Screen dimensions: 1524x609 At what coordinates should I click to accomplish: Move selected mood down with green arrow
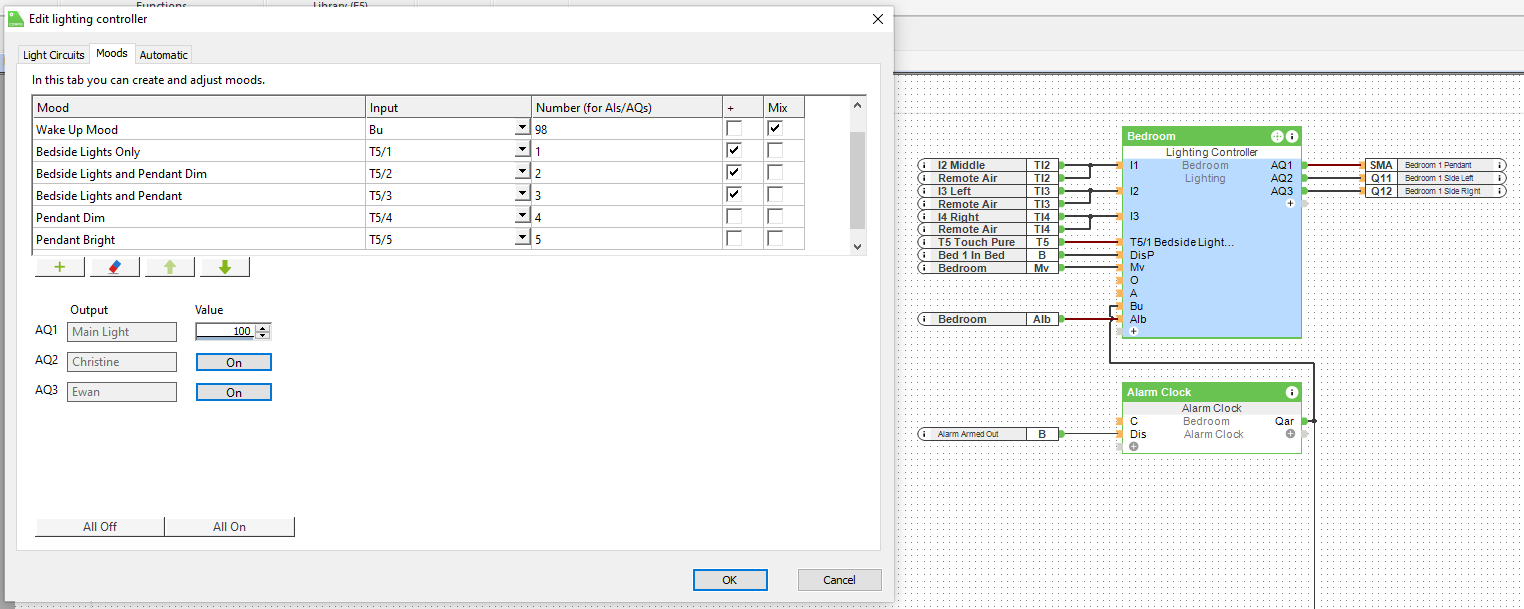tap(225, 267)
